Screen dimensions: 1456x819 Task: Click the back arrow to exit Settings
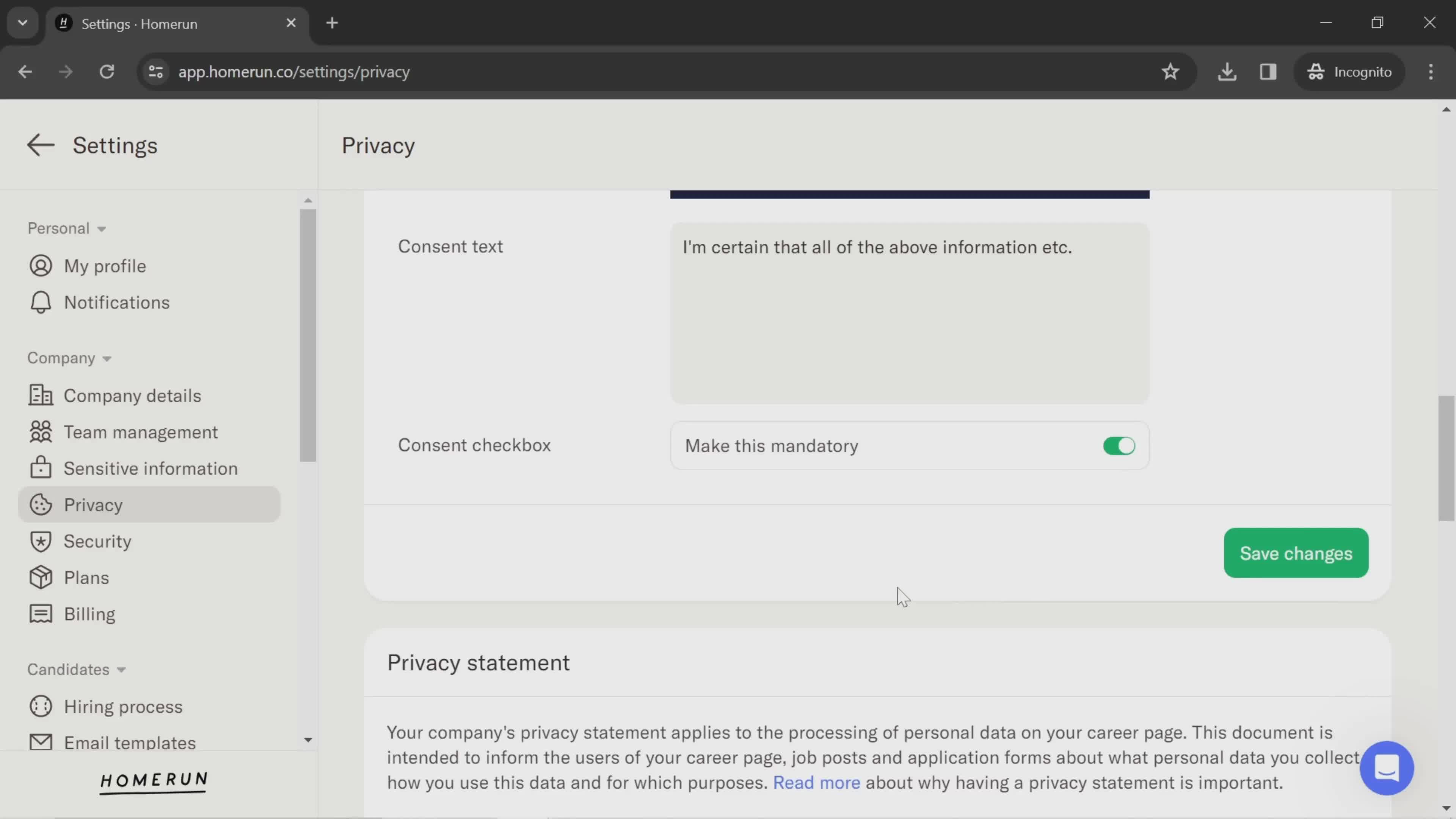tap(40, 145)
